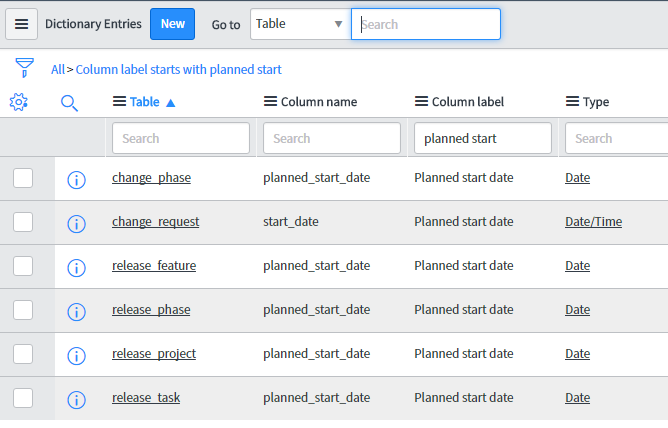Preview change_phase record info icon
The height and width of the screenshot is (428, 668).
pyautogui.click(x=76, y=180)
